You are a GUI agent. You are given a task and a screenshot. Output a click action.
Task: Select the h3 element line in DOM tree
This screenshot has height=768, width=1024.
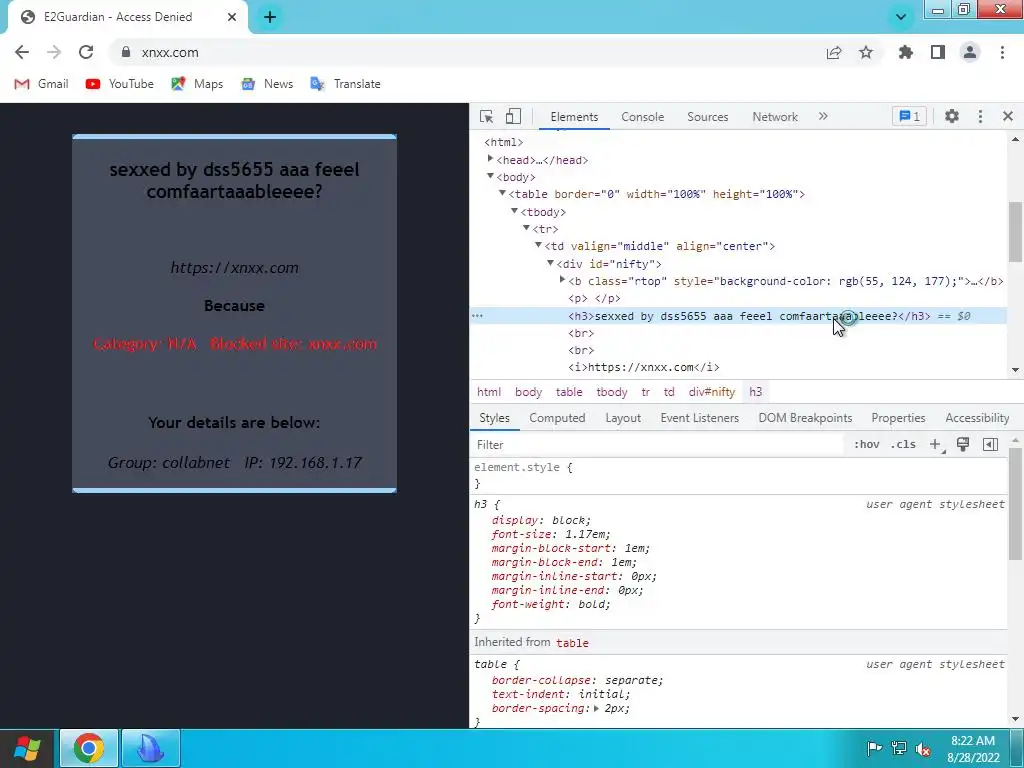tap(739, 316)
